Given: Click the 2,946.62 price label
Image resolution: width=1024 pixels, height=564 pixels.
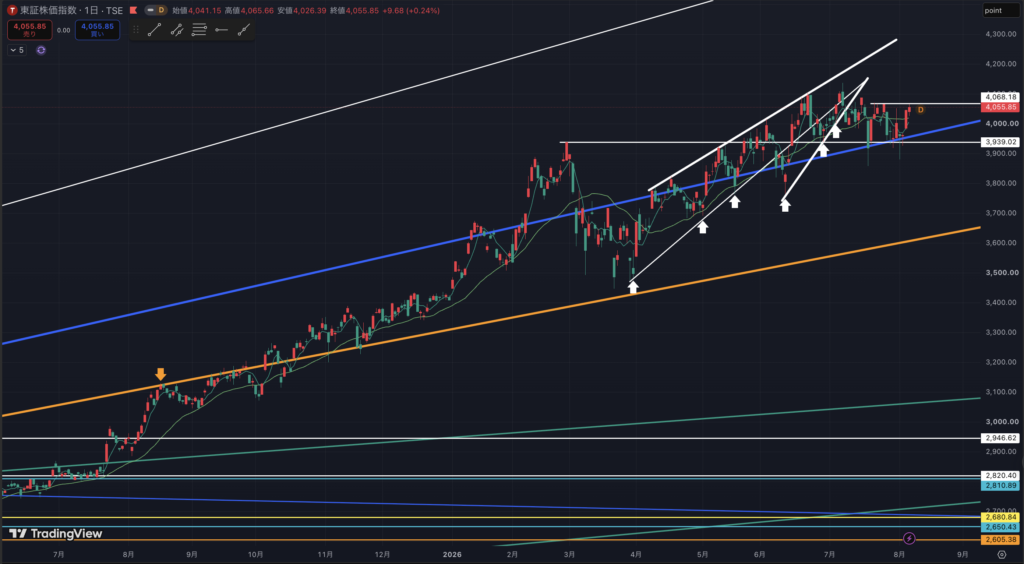Looking at the screenshot, I should point(1000,438).
